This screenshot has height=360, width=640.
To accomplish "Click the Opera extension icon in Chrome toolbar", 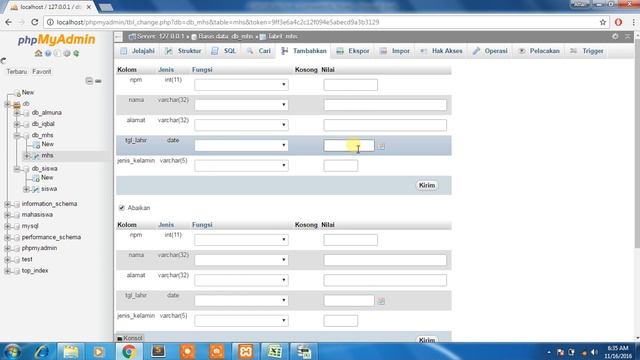I will point(618,22).
